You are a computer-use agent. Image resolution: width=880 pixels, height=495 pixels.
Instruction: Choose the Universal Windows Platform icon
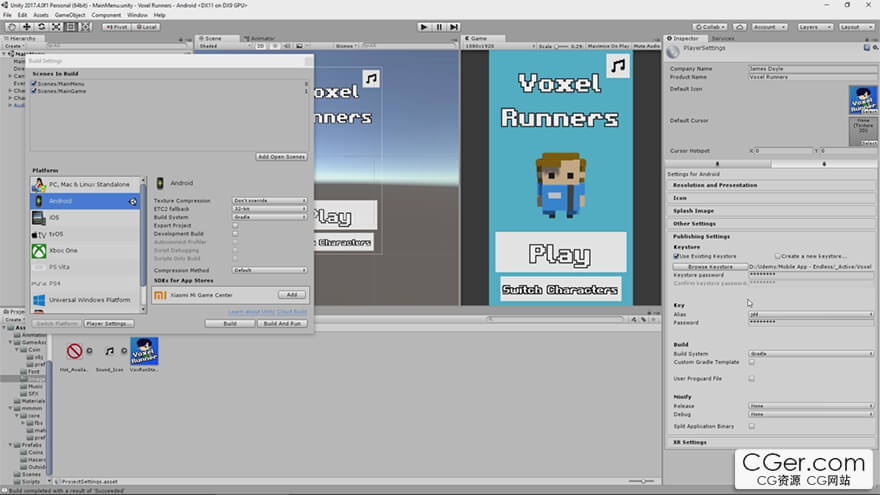tap(39, 300)
